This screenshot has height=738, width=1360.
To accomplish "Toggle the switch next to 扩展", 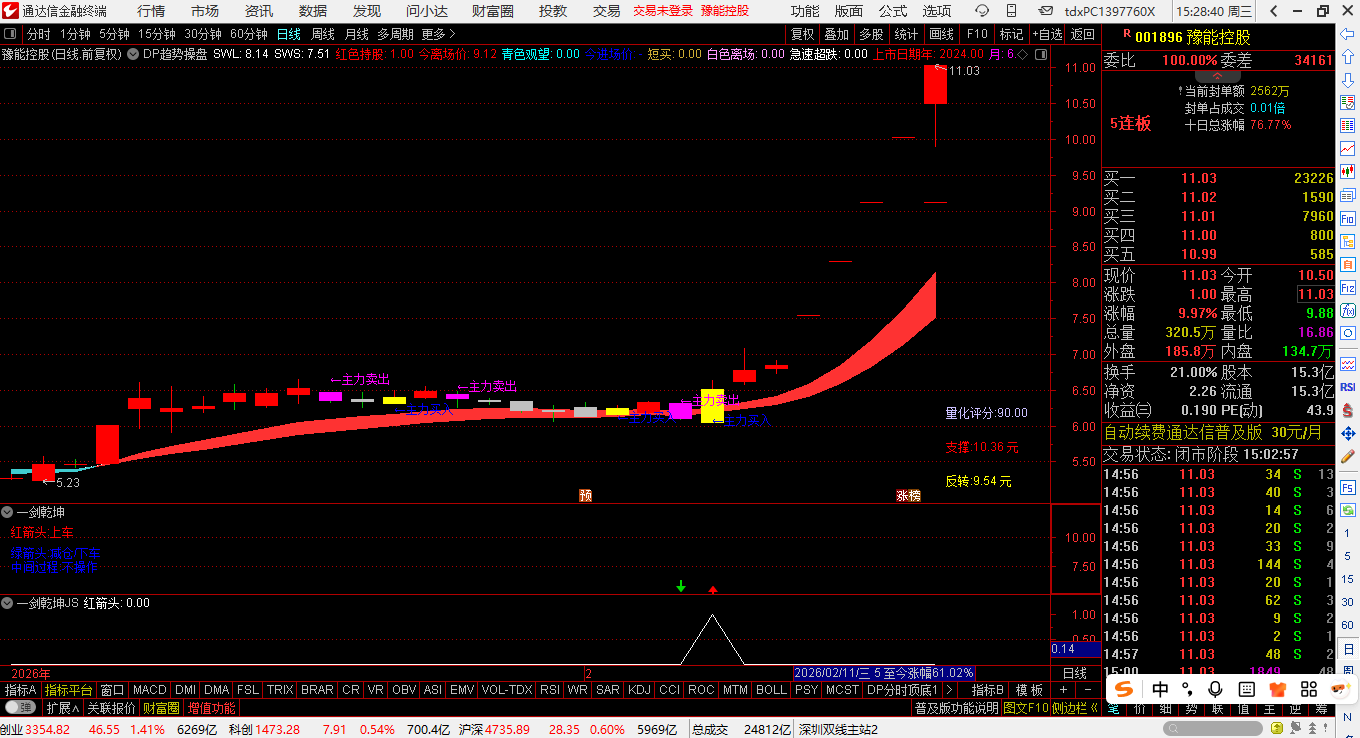I will (x=19, y=707).
